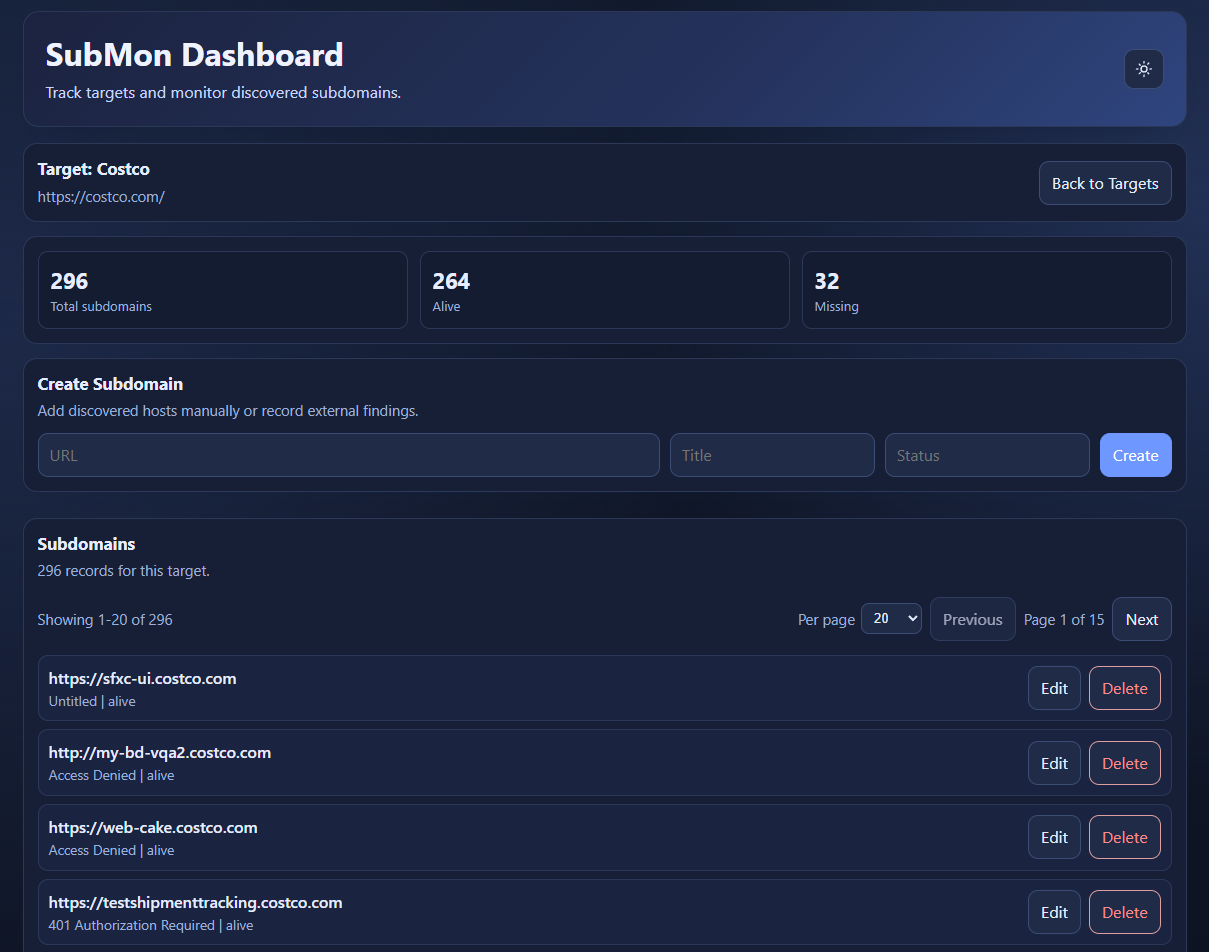The width and height of the screenshot is (1209, 952).
Task: Edit the testshipmenttracking.costco.com record
Action: click(x=1054, y=912)
